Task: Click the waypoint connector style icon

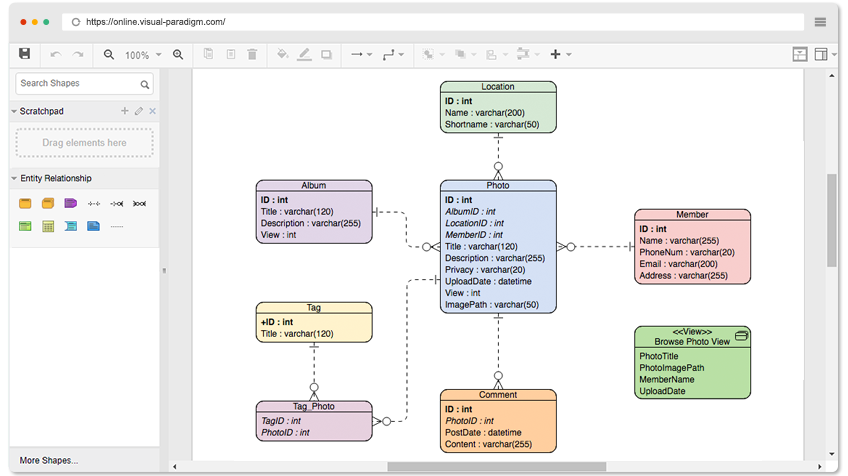Action: (388, 55)
